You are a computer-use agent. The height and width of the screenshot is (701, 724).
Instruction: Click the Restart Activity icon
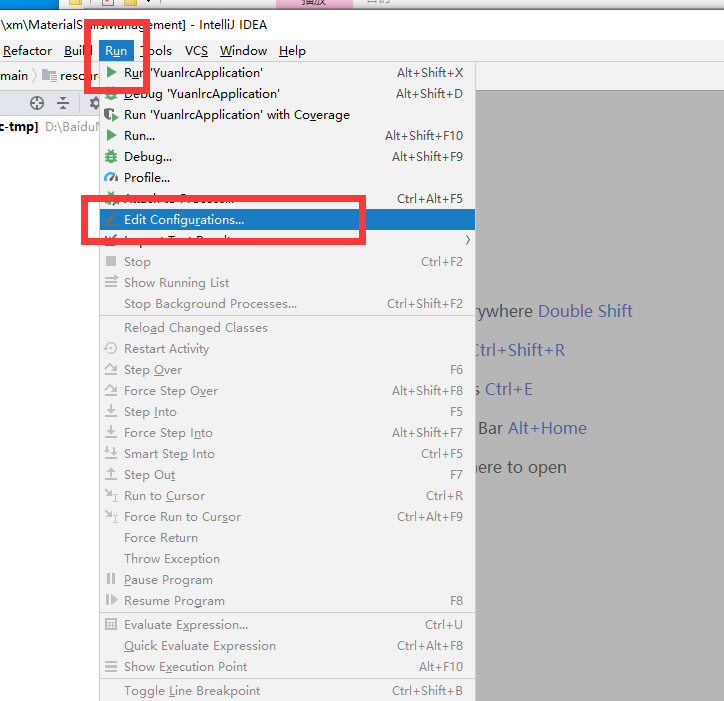111,348
